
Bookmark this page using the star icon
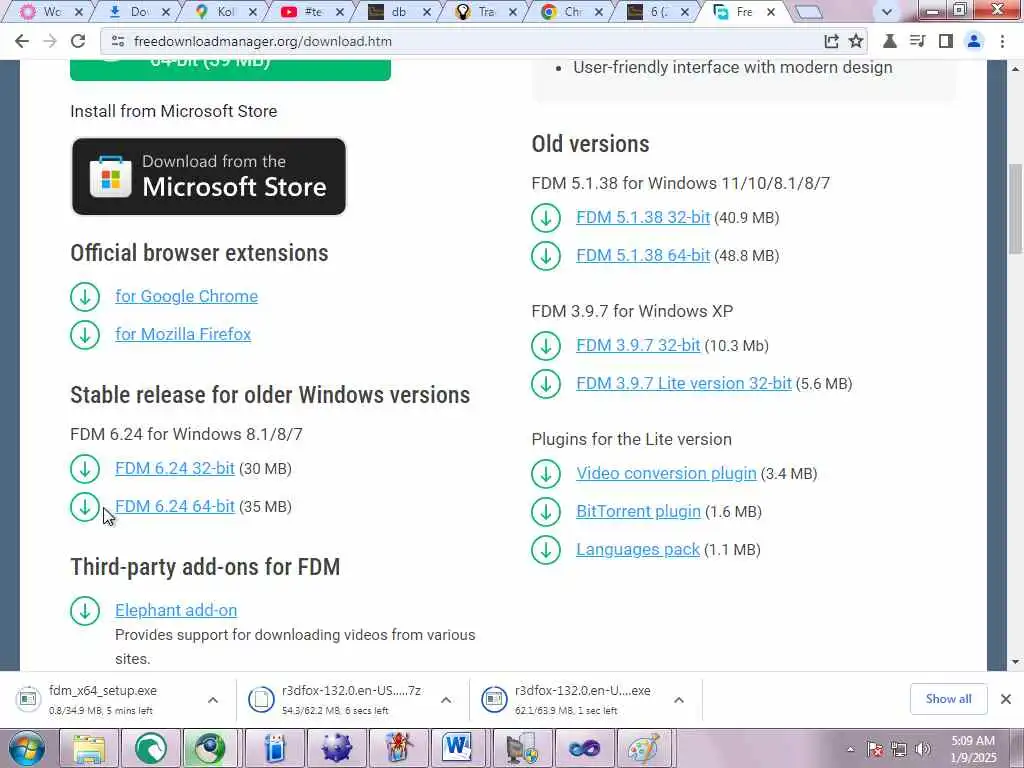pos(856,41)
